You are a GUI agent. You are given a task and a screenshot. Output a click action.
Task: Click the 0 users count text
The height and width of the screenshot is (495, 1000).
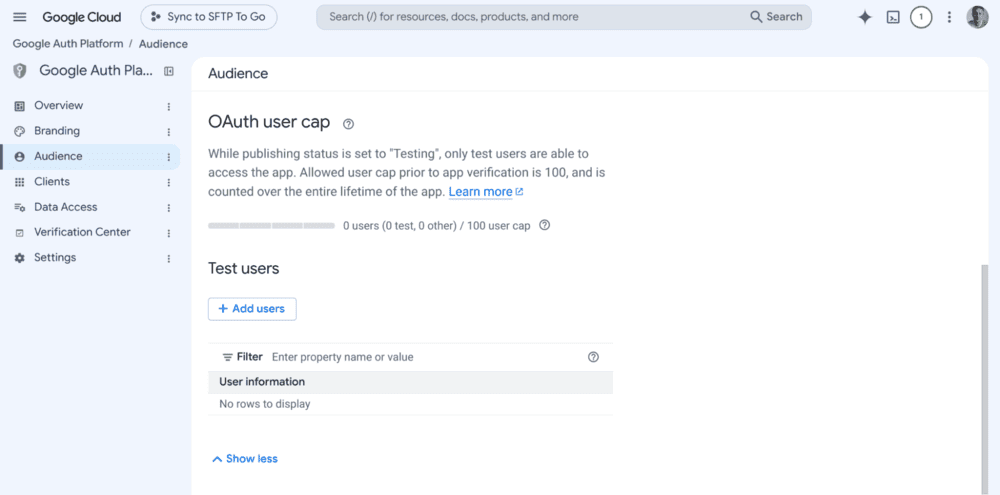coord(437,226)
